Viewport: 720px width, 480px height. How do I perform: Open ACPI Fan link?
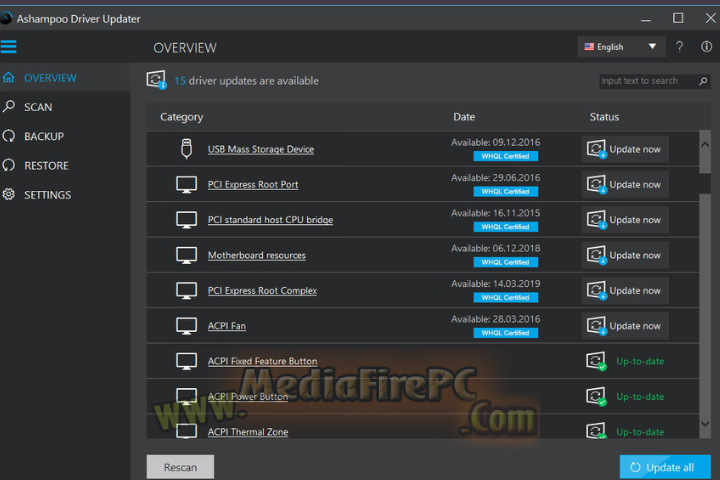point(227,326)
